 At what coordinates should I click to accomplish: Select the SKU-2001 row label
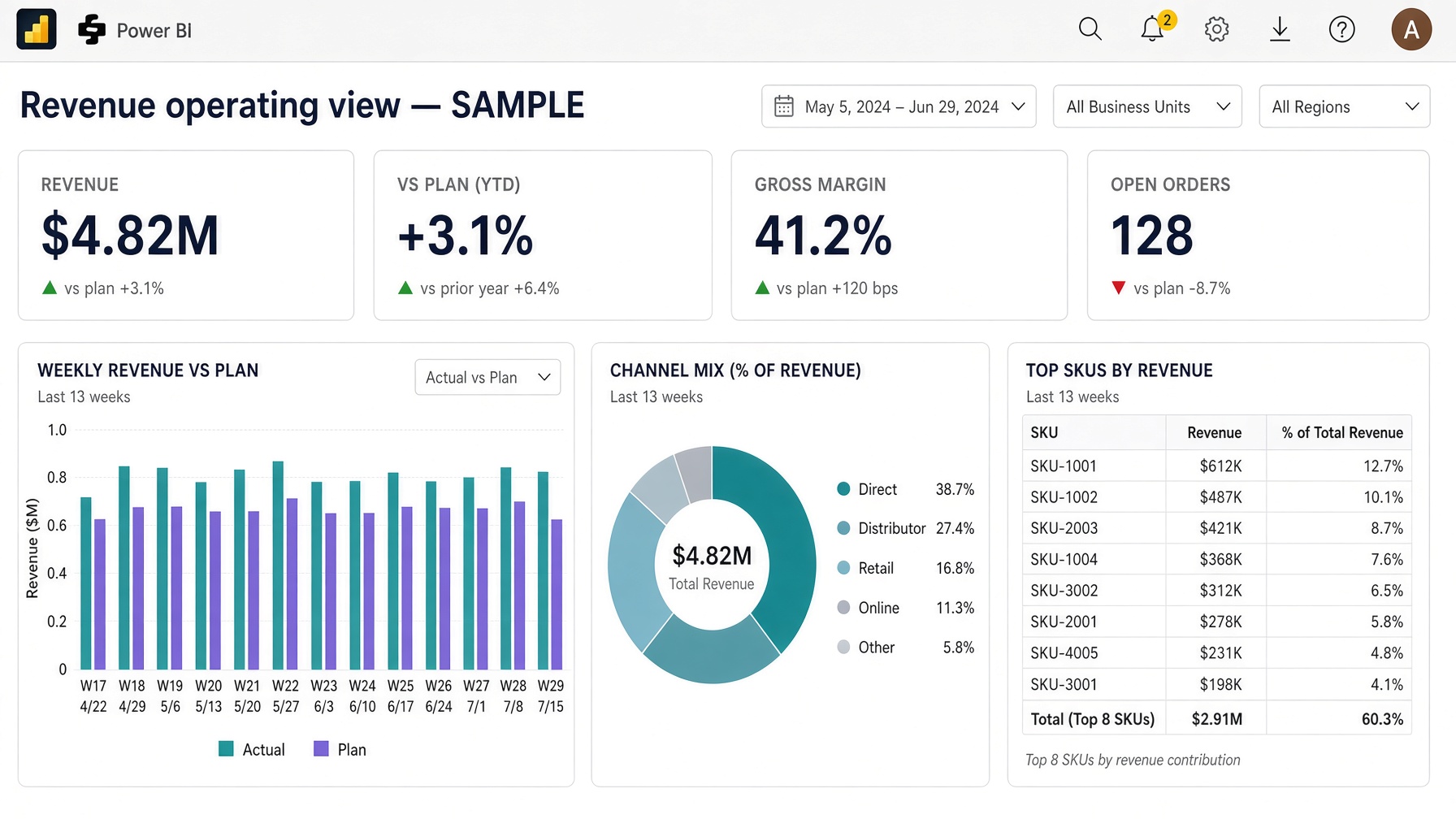1064,622
